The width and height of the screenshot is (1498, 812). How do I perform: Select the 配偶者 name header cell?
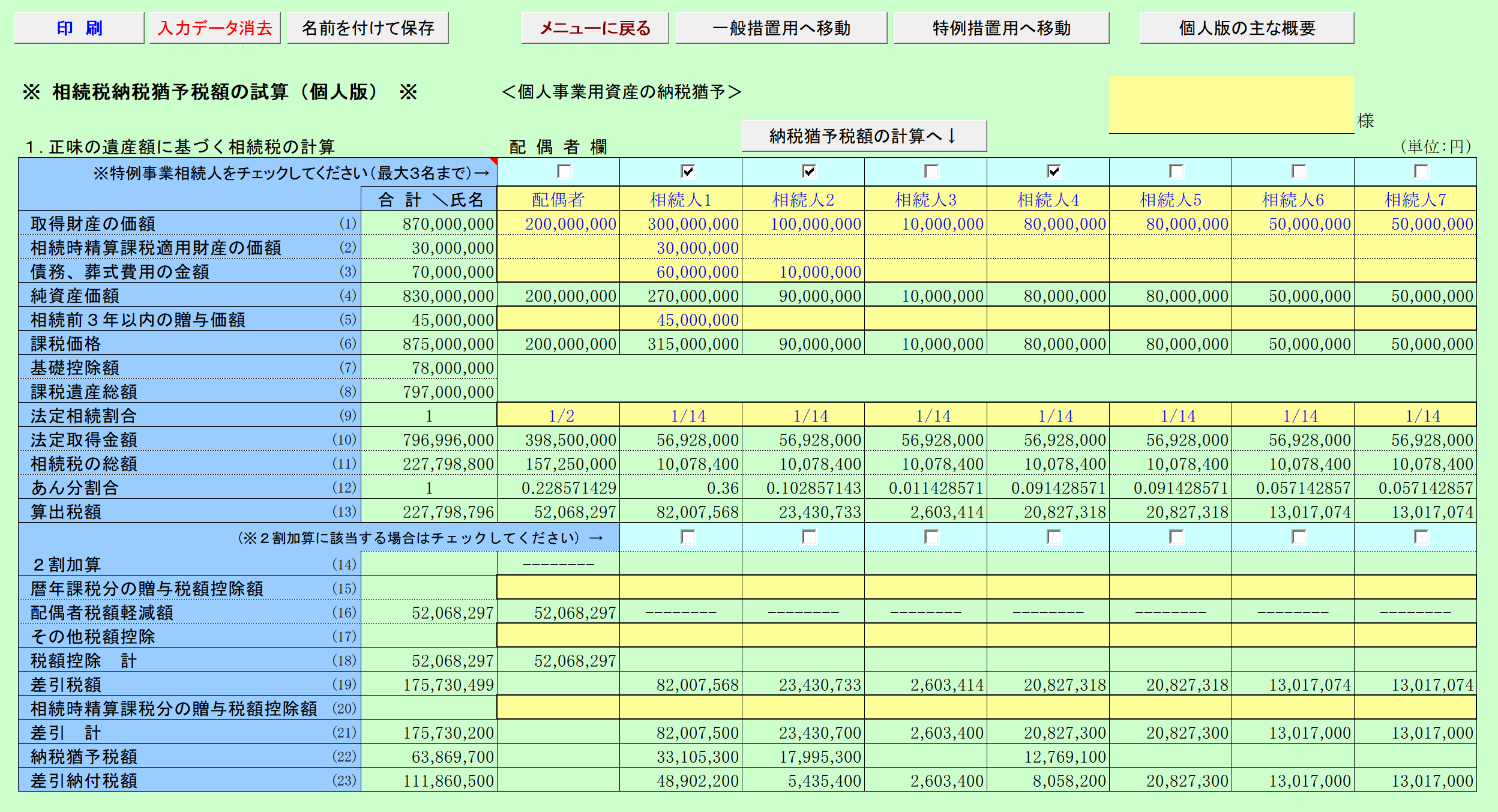558,199
